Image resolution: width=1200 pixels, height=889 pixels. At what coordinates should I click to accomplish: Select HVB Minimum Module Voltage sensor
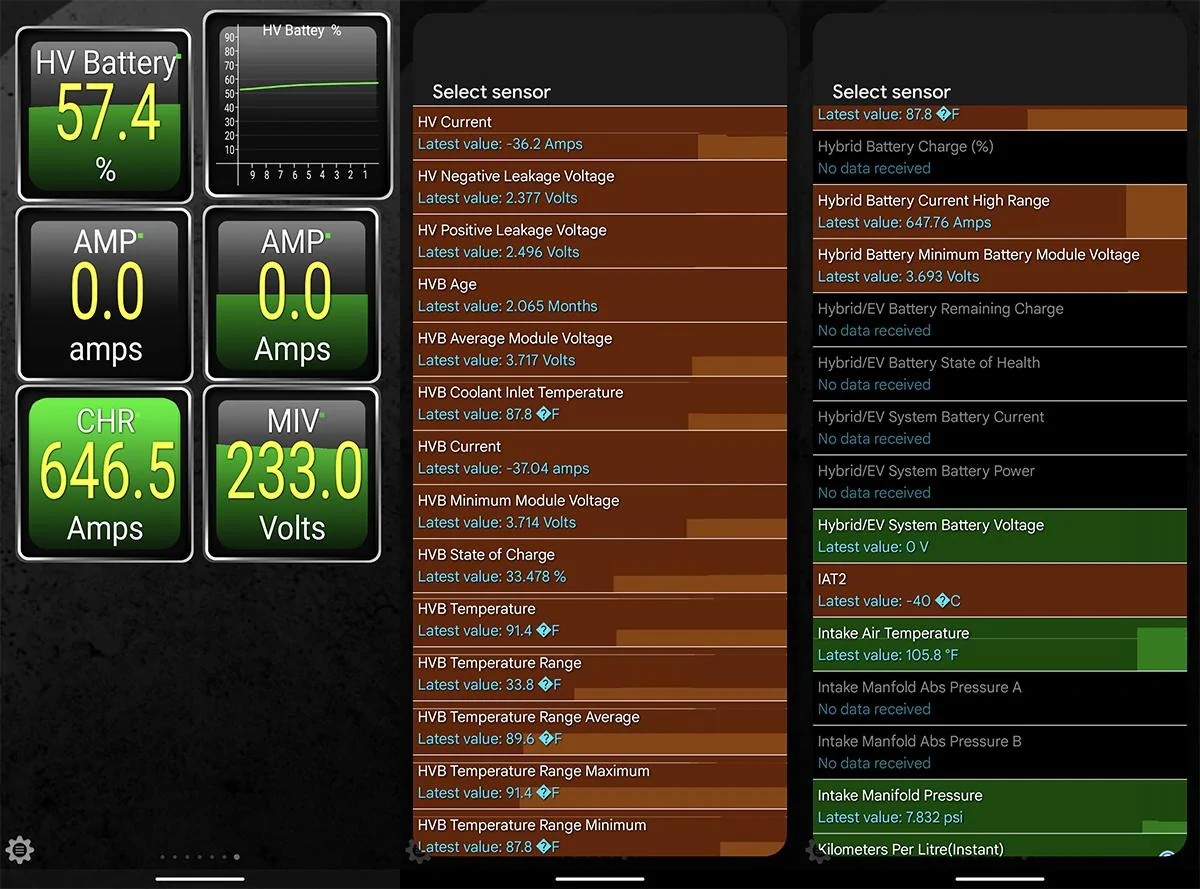600,511
